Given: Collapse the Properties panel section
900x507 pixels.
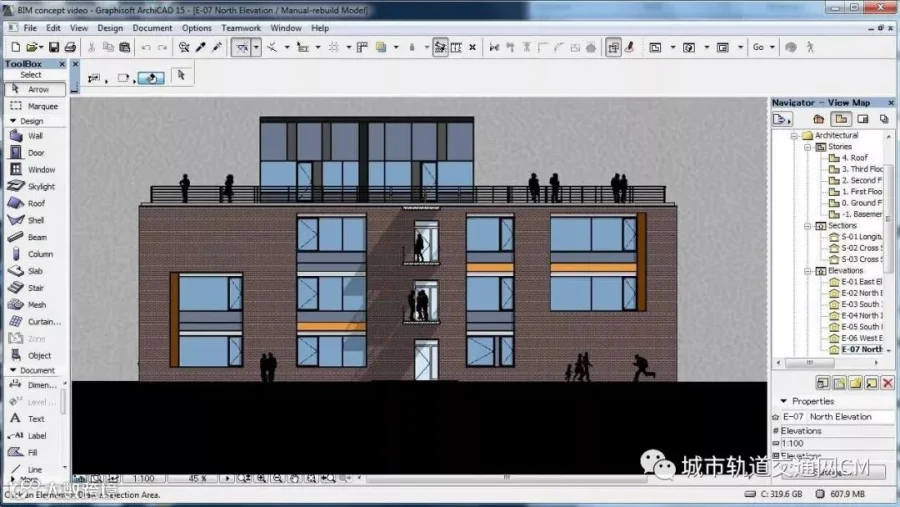Looking at the screenshot, I should coord(783,401).
